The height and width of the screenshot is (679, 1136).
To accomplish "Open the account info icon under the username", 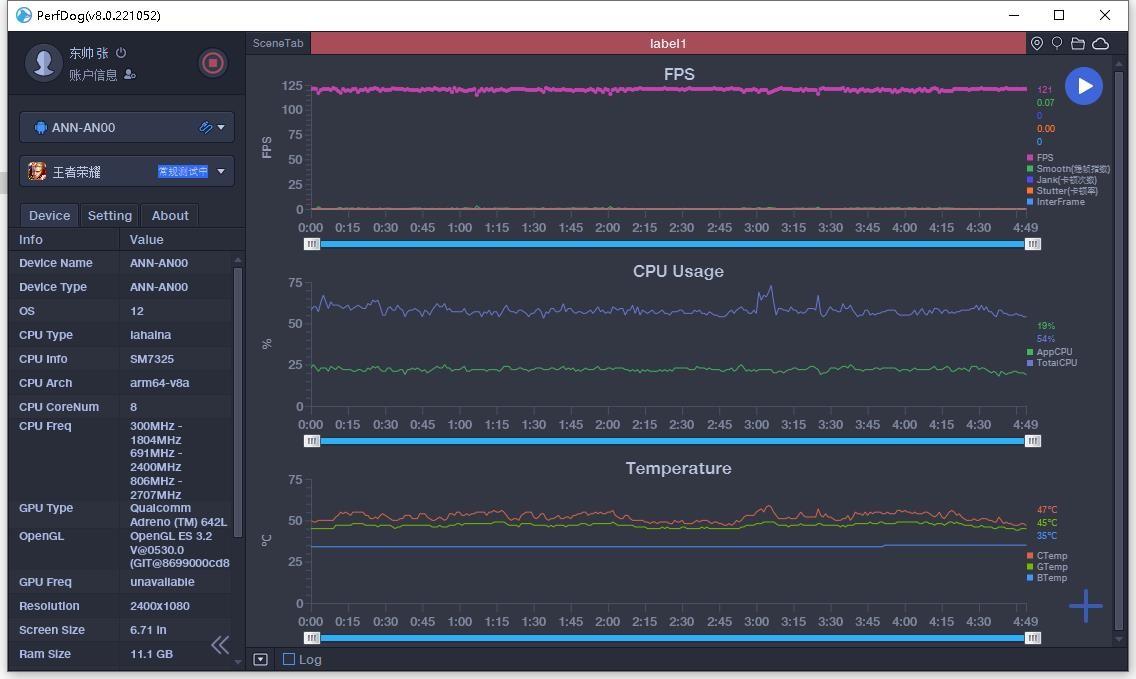I will coord(130,75).
